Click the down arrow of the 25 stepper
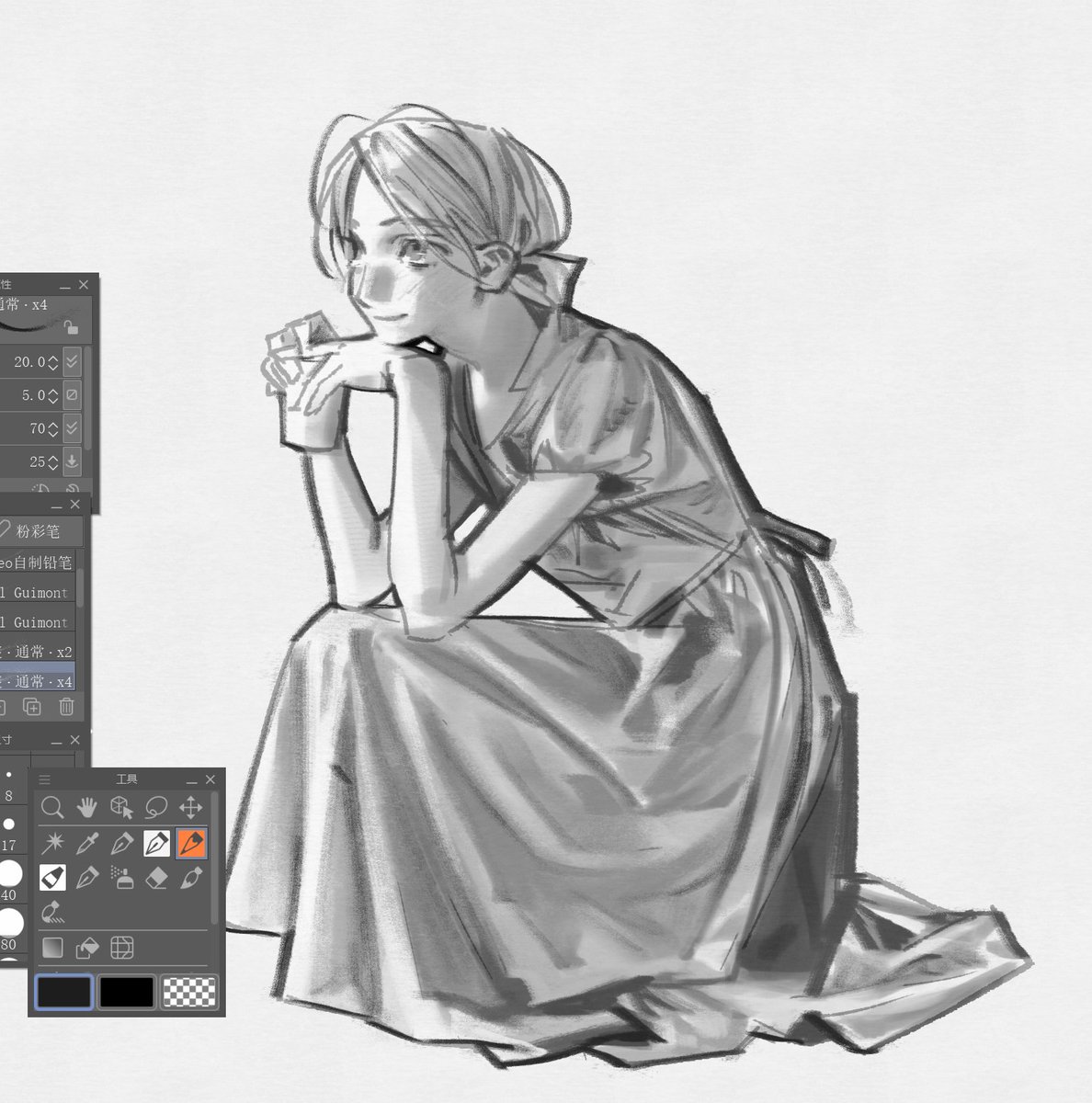Image resolution: width=1092 pixels, height=1103 pixels. (53, 468)
